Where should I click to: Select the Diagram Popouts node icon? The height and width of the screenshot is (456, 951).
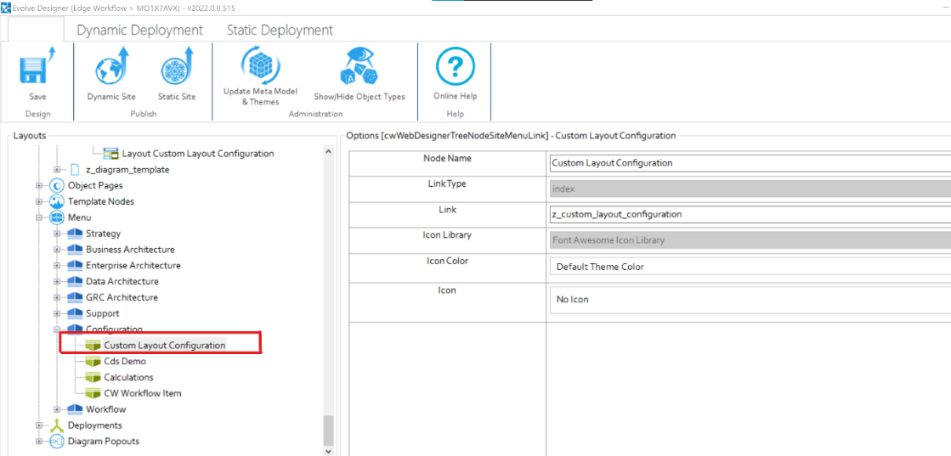(57, 441)
